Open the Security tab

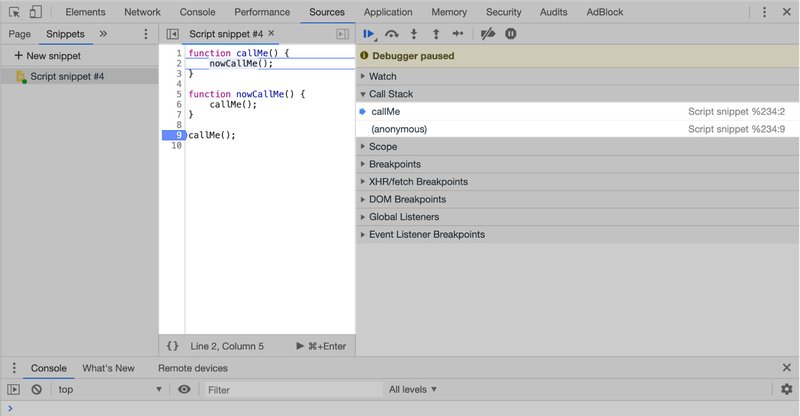pyautogui.click(x=504, y=12)
